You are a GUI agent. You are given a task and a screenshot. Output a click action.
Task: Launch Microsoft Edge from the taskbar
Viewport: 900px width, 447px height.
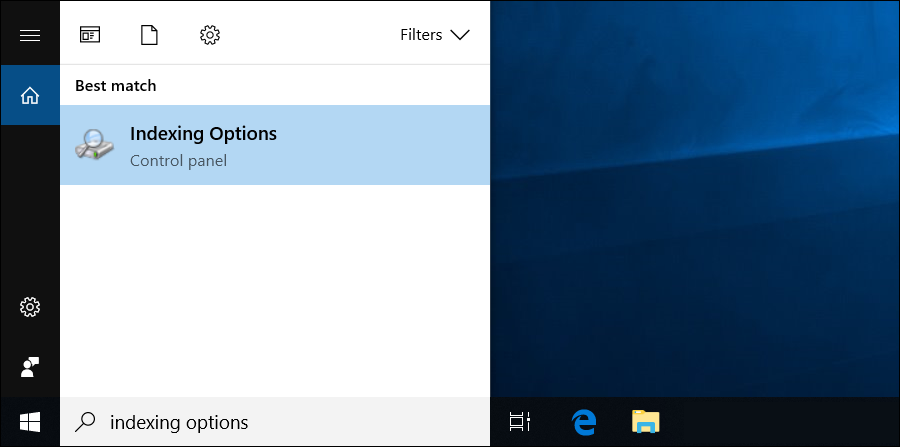[583, 422]
